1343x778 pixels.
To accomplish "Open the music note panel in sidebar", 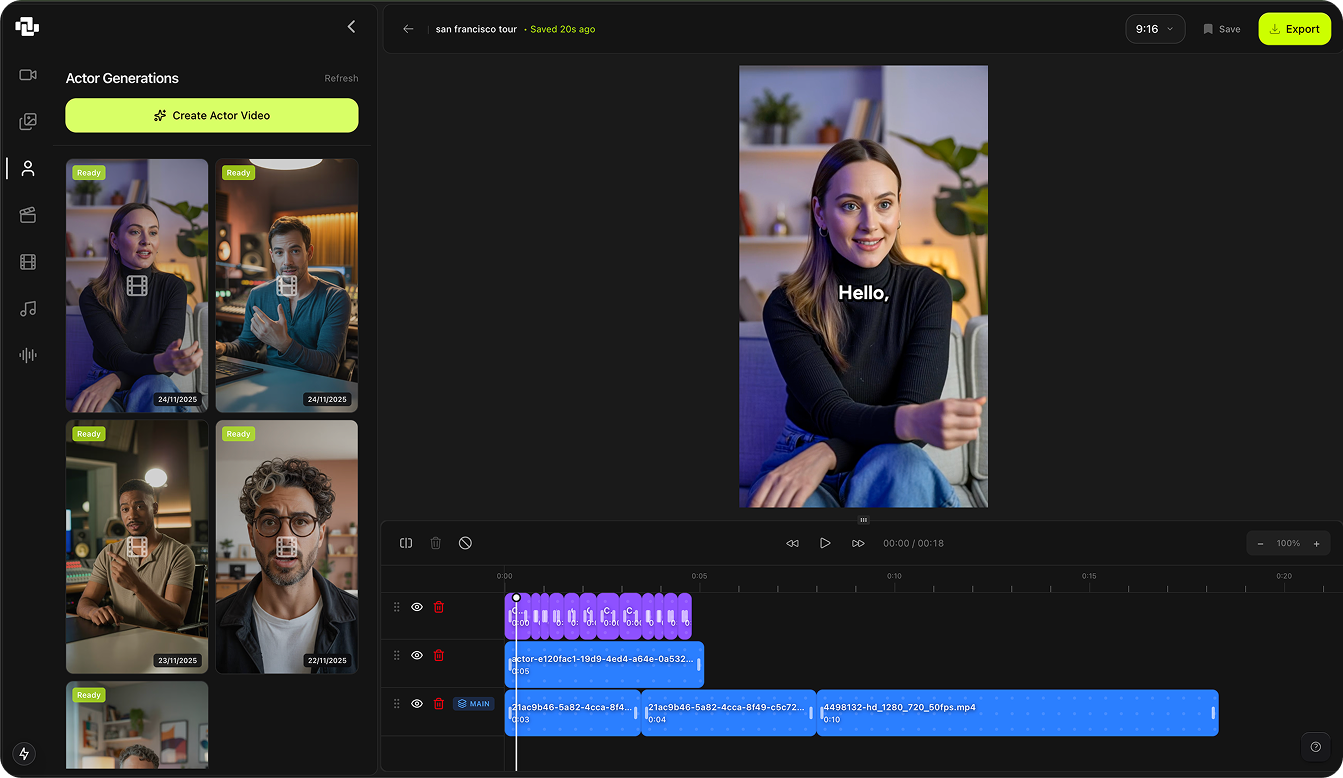I will (28, 309).
